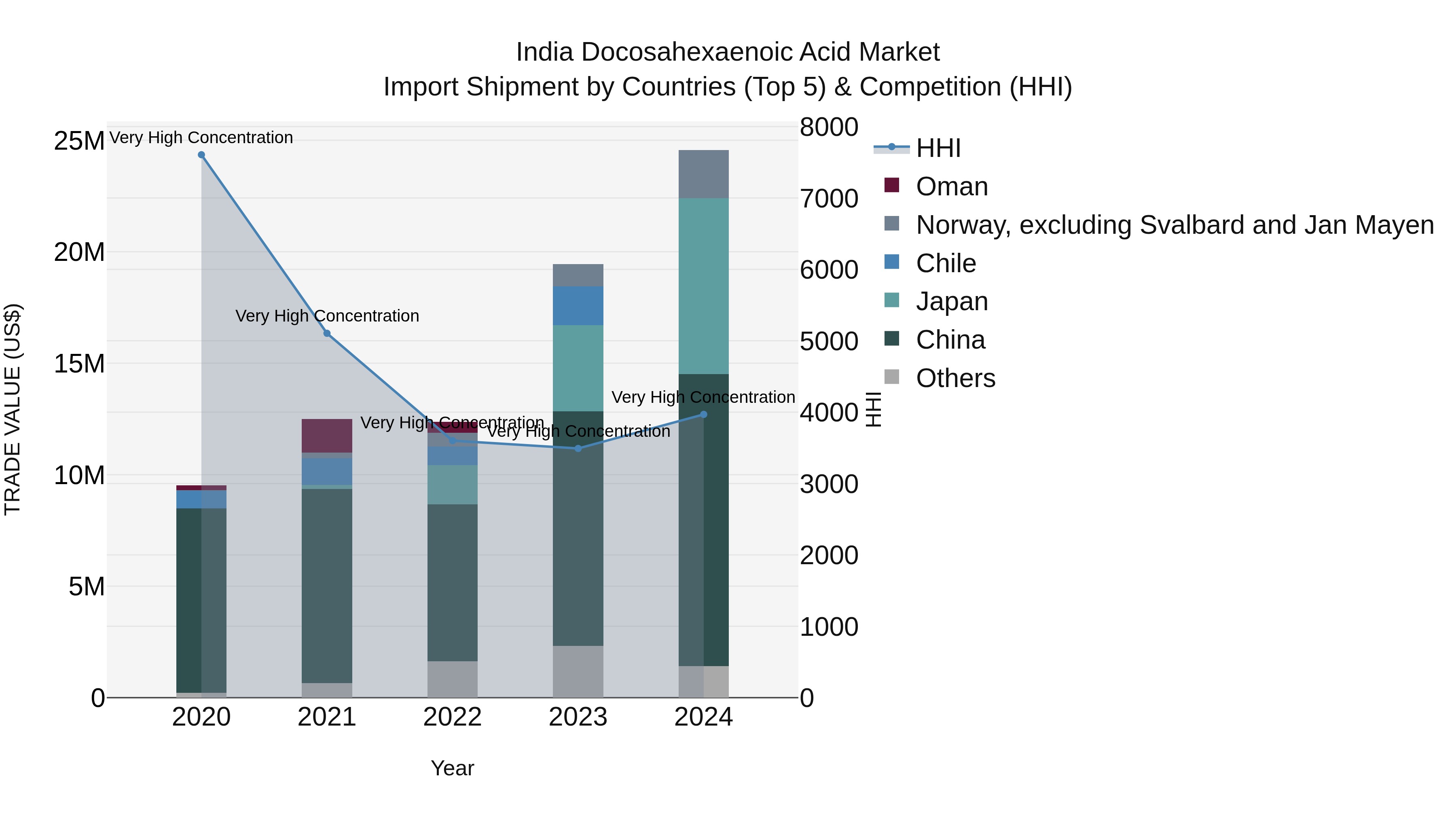Viewport: 1456px width, 819px height.
Task: Select the 2020 HHI data point
Action: pos(201,155)
